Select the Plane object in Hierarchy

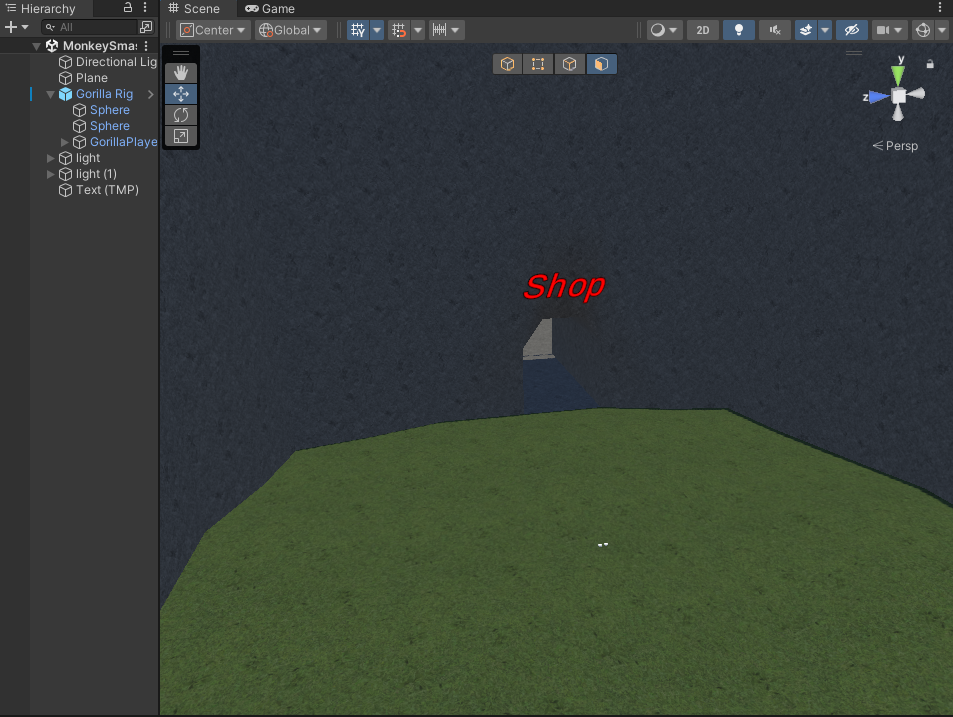click(x=83, y=78)
